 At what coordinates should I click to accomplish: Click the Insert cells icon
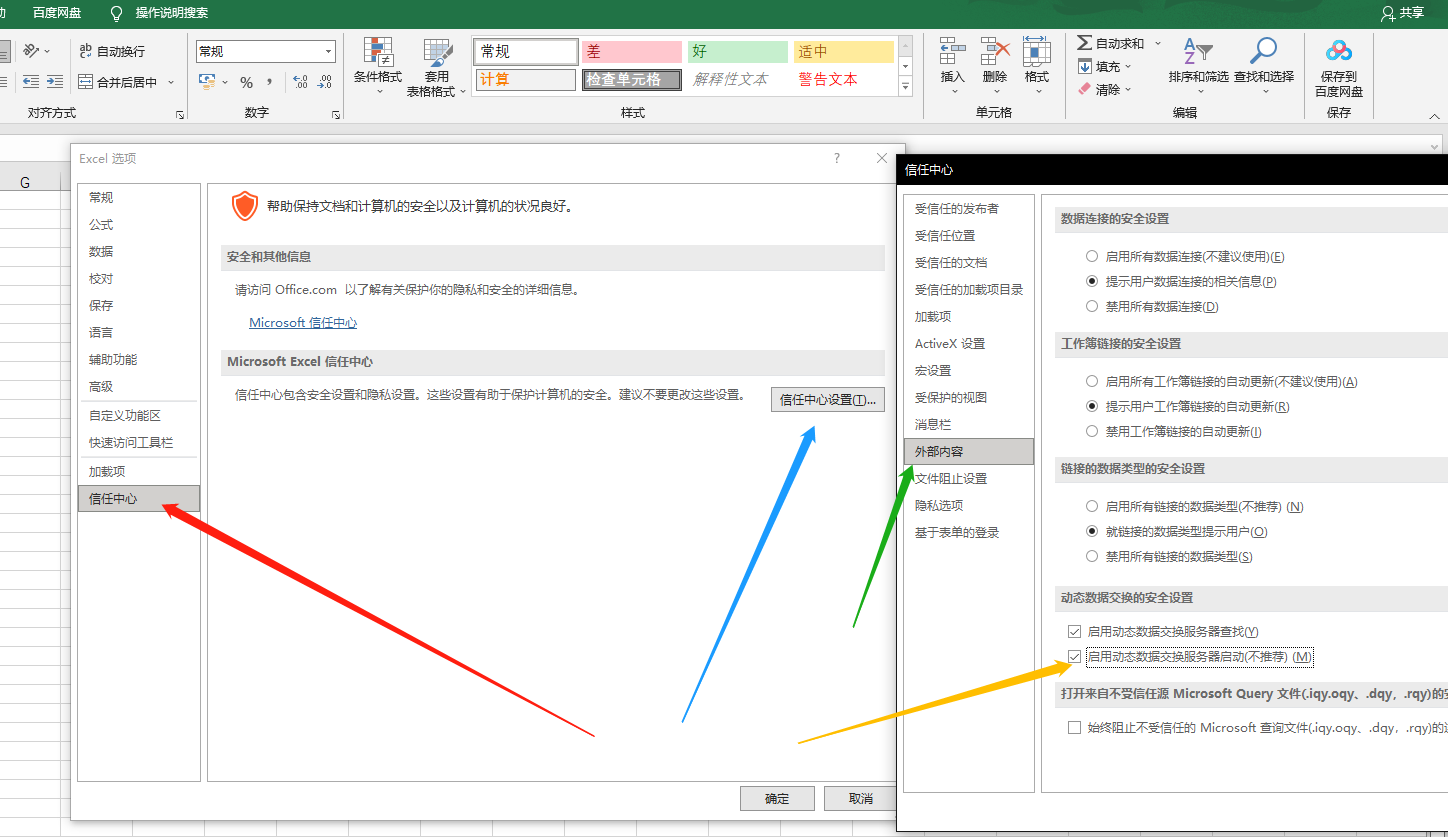click(x=953, y=52)
